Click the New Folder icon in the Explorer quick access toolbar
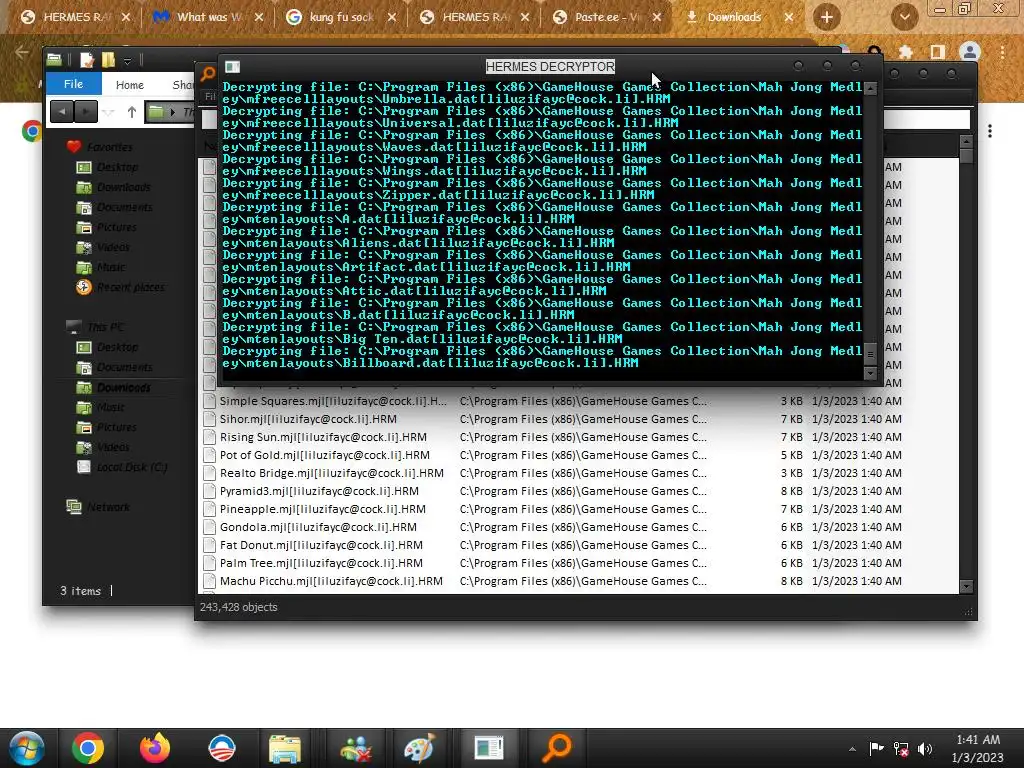 pyautogui.click(x=108, y=60)
